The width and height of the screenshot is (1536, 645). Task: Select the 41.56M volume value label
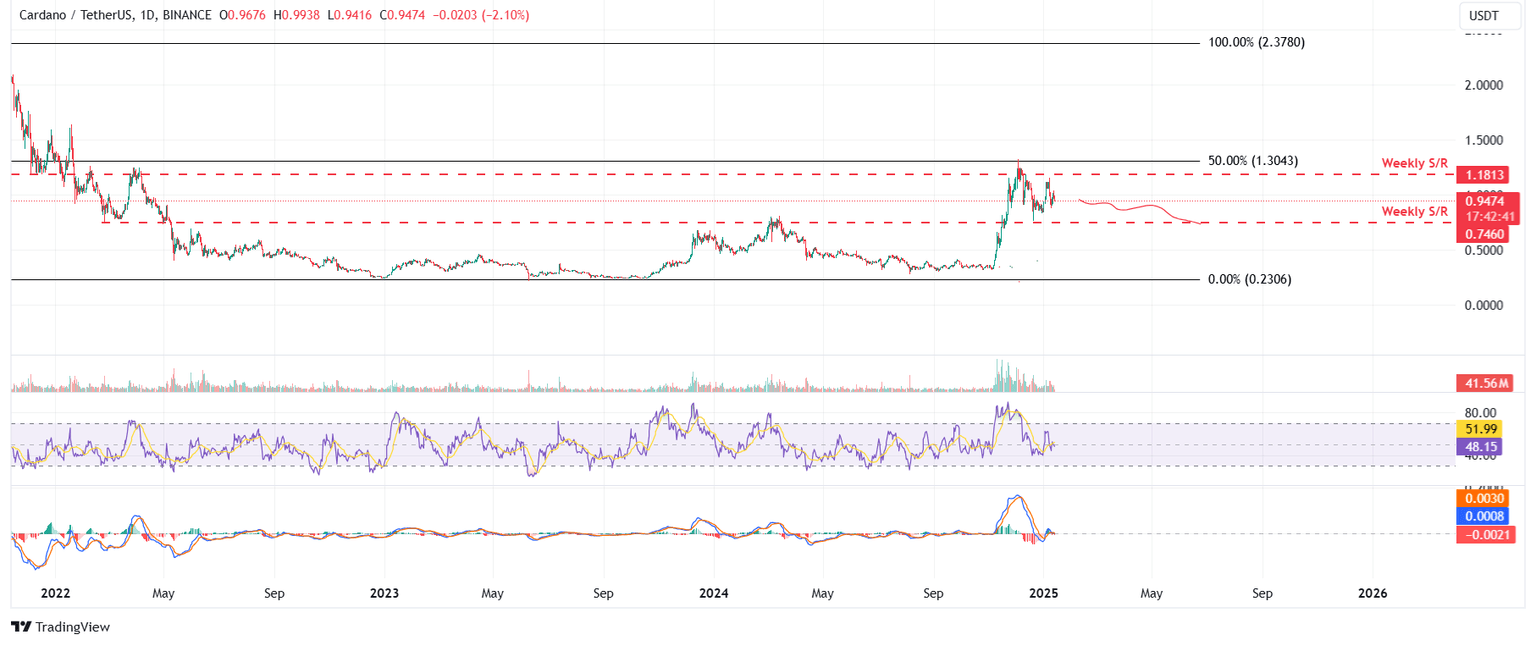click(1483, 383)
